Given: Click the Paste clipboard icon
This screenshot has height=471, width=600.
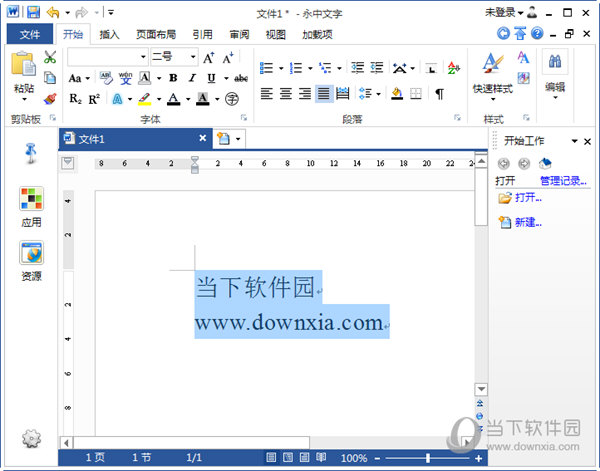Looking at the screenshot, I should click(23, 64).
